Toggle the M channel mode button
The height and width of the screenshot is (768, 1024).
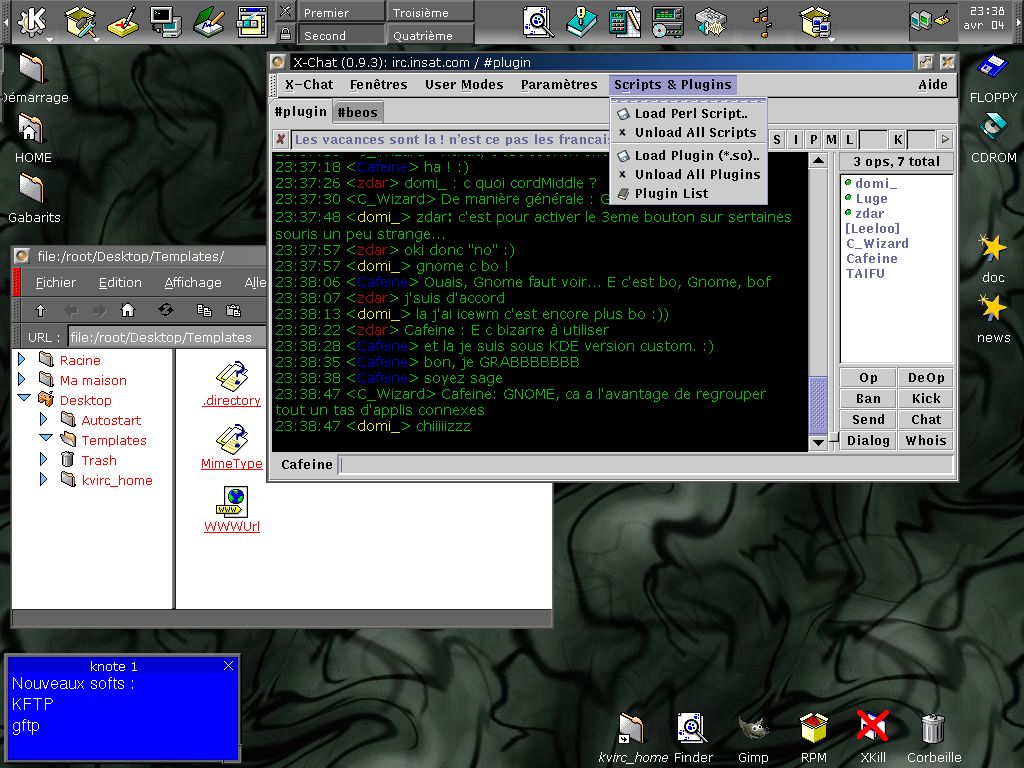click(x=831, y=139)
